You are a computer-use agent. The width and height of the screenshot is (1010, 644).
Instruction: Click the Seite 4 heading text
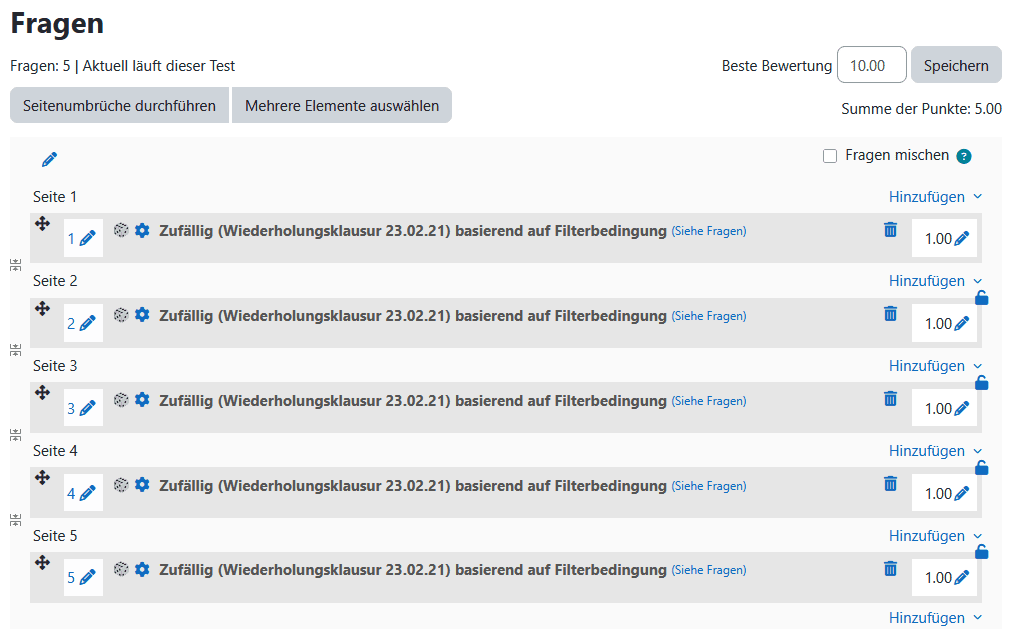[x=55, y=451]
